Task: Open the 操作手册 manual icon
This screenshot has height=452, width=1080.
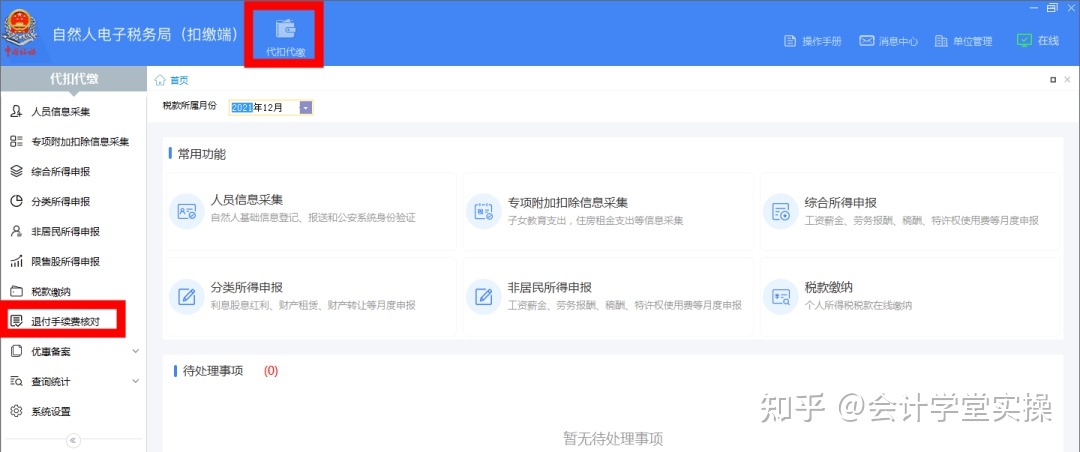Action: pos(790,41)
